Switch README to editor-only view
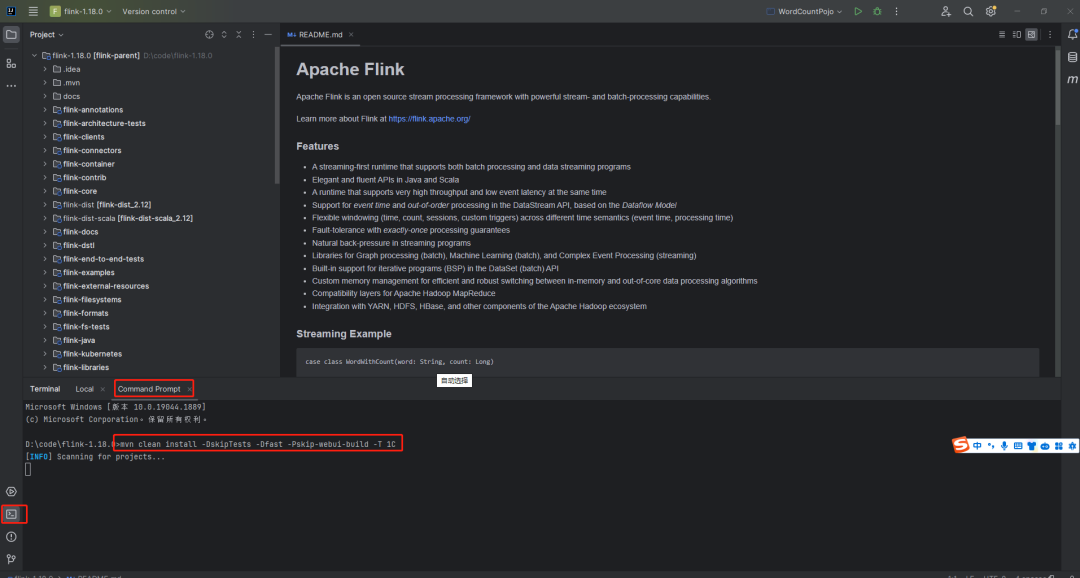 click(x=1003, y=34)
